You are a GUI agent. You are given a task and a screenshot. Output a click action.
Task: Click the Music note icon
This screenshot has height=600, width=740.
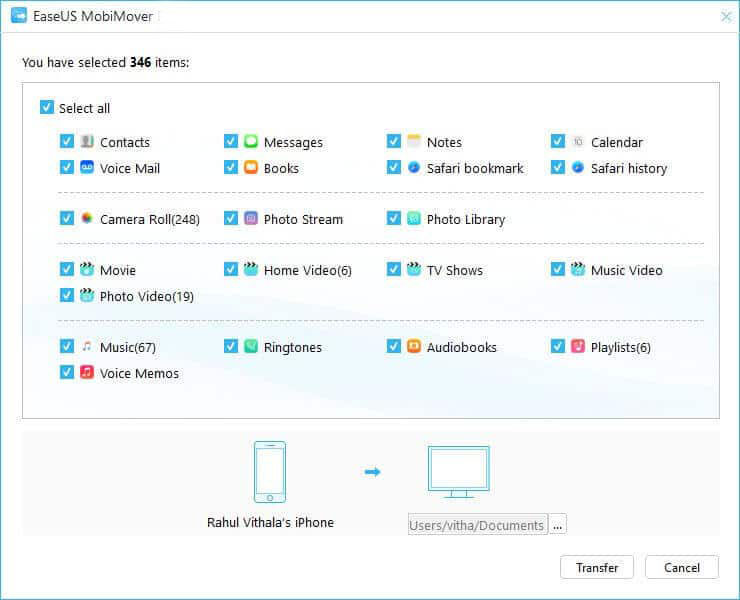tap(87, 346)
